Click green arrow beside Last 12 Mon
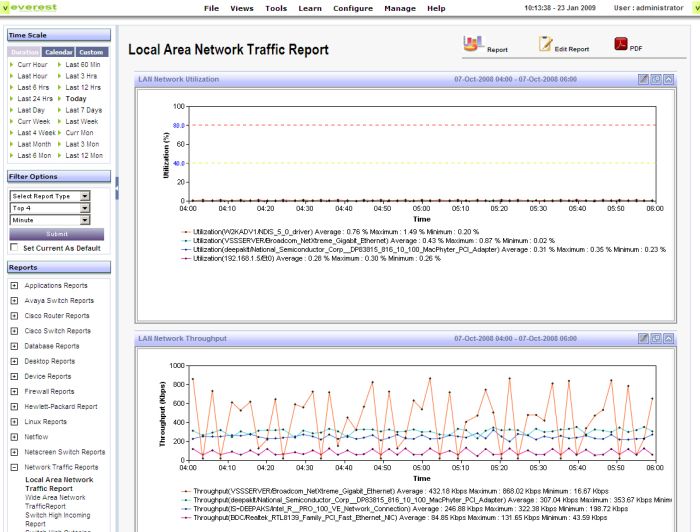The height and width of the screenshot is (532, 700). [59, 155]
